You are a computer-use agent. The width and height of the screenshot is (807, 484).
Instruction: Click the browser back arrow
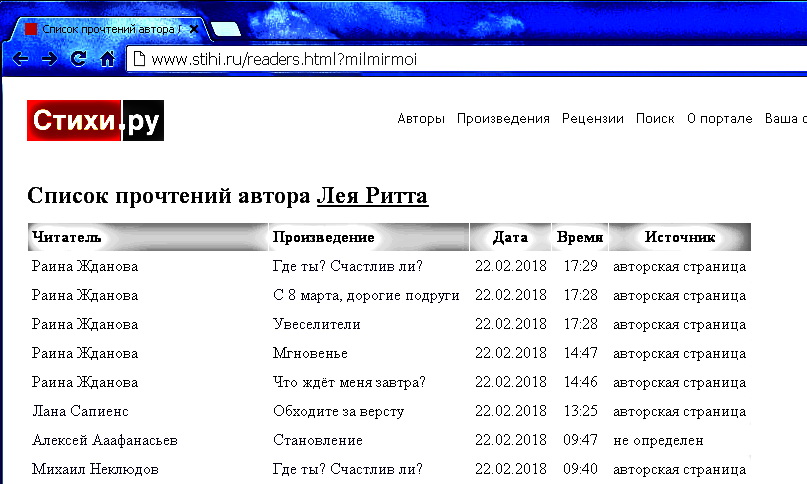click(20, 60)
